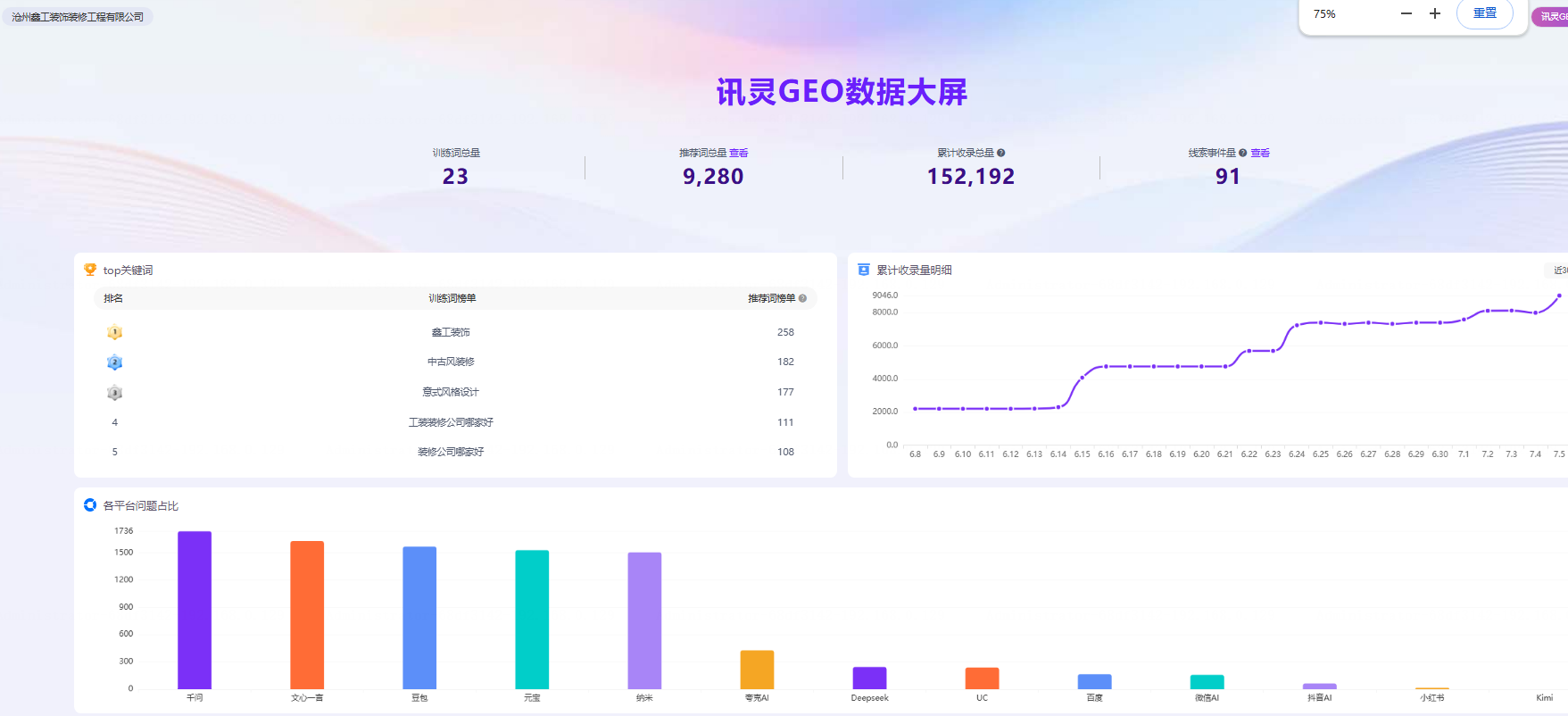
Task: Open 查看 link next to 线索事件量
Action: [x=1260, y=153]
